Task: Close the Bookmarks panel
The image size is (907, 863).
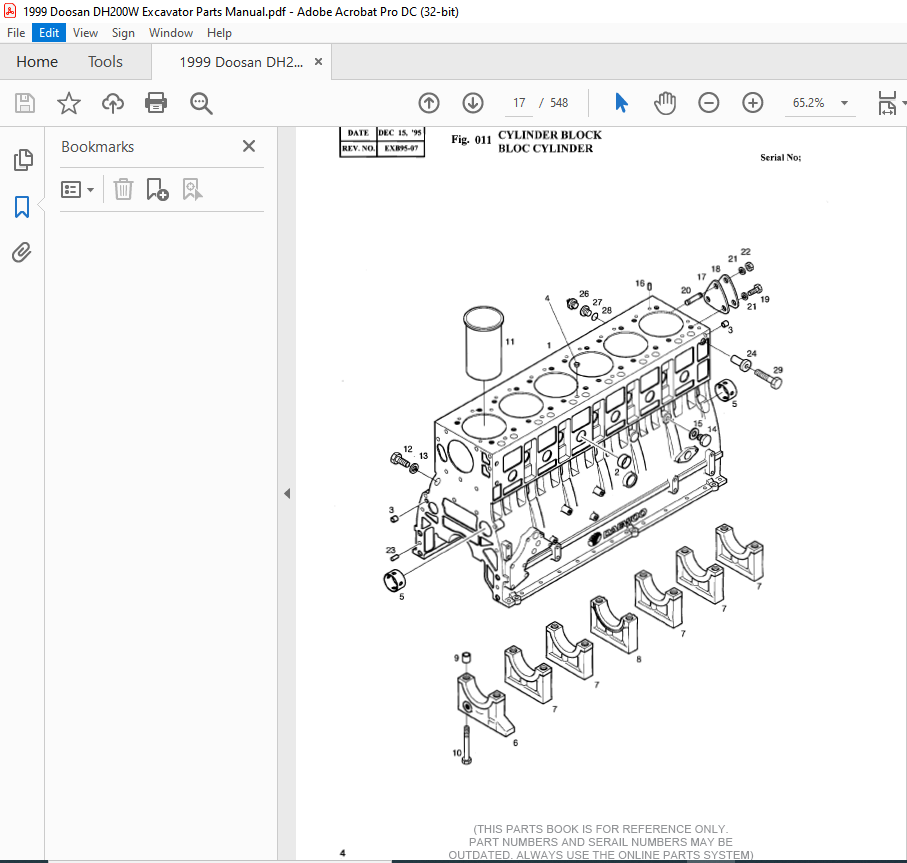Action: 249,146
